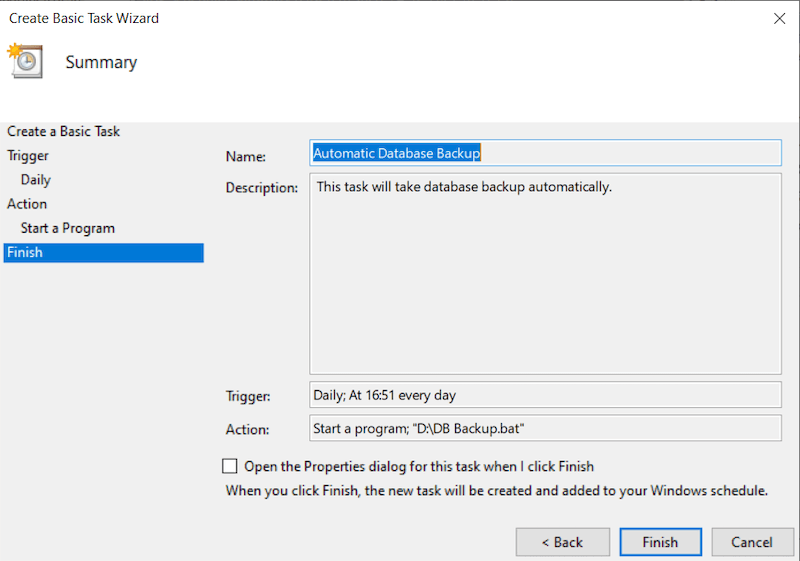
Task: Go to the Create a Basic Task step
Action: point(64,131)
